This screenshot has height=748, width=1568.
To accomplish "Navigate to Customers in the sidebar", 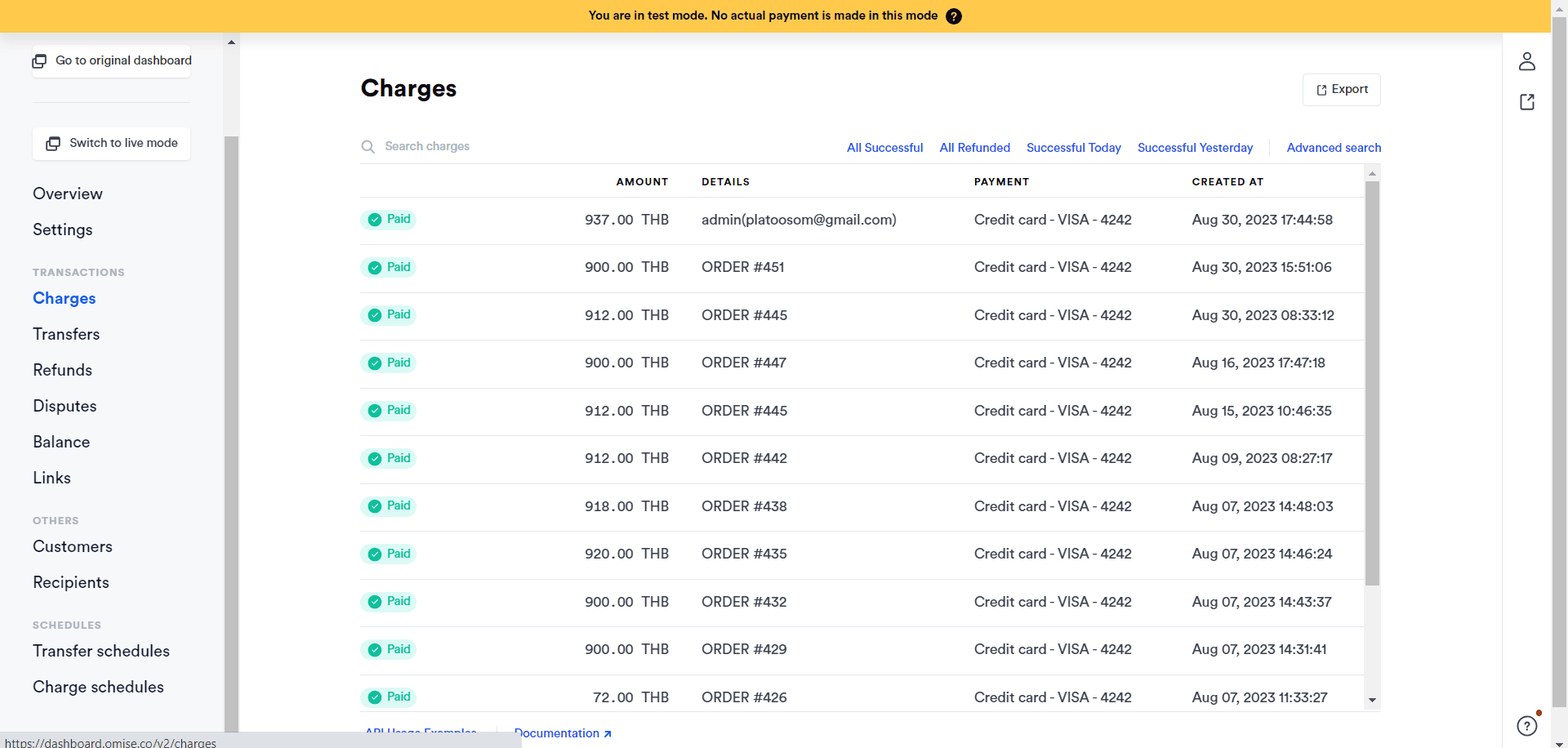I will [x=73, y=547].
